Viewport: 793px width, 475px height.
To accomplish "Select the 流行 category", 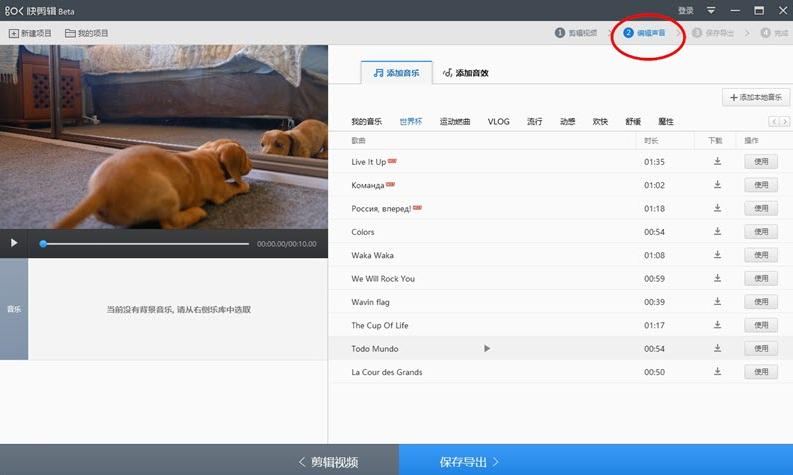I will click(535, 121).
